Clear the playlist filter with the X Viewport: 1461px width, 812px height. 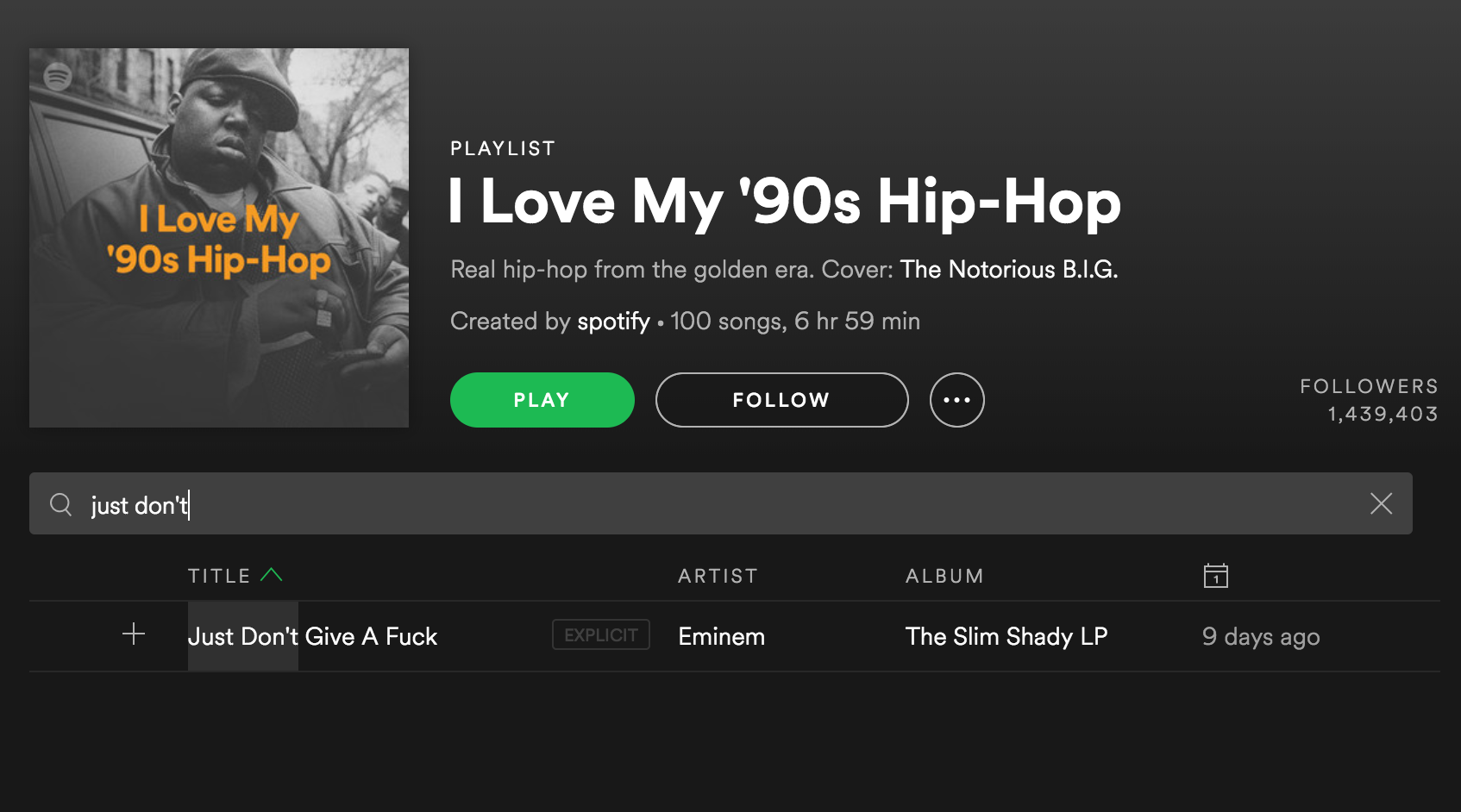pos(1381,504)
